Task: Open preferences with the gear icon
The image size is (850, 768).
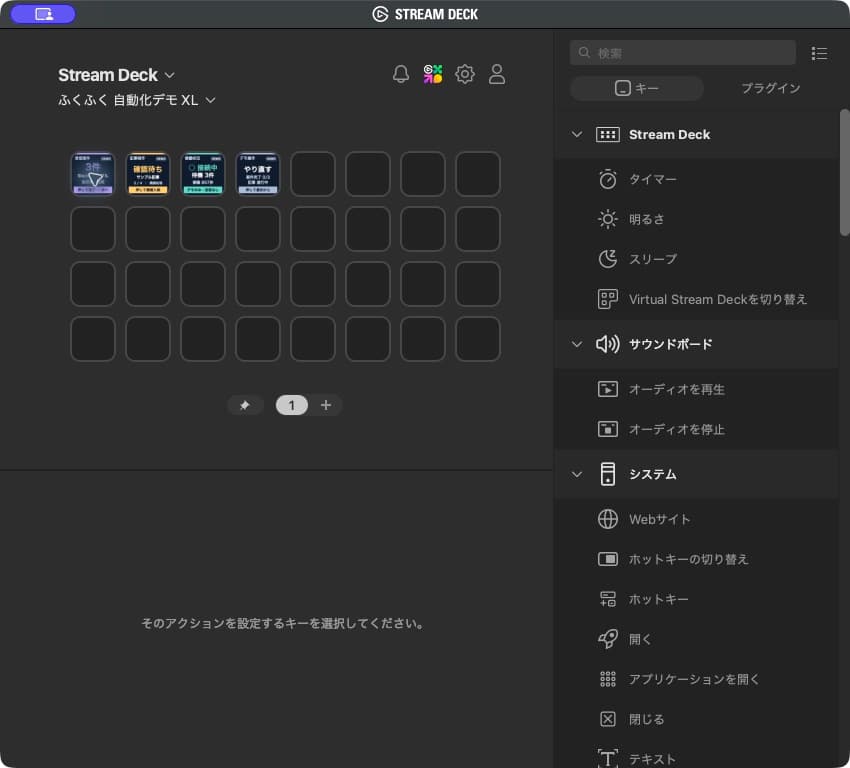Action: point(465,74)
